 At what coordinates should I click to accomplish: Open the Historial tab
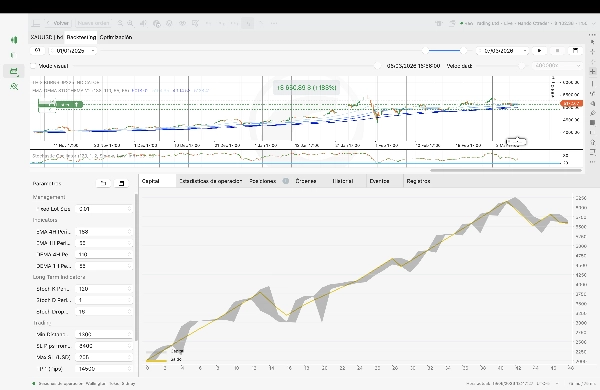(343, 181)
